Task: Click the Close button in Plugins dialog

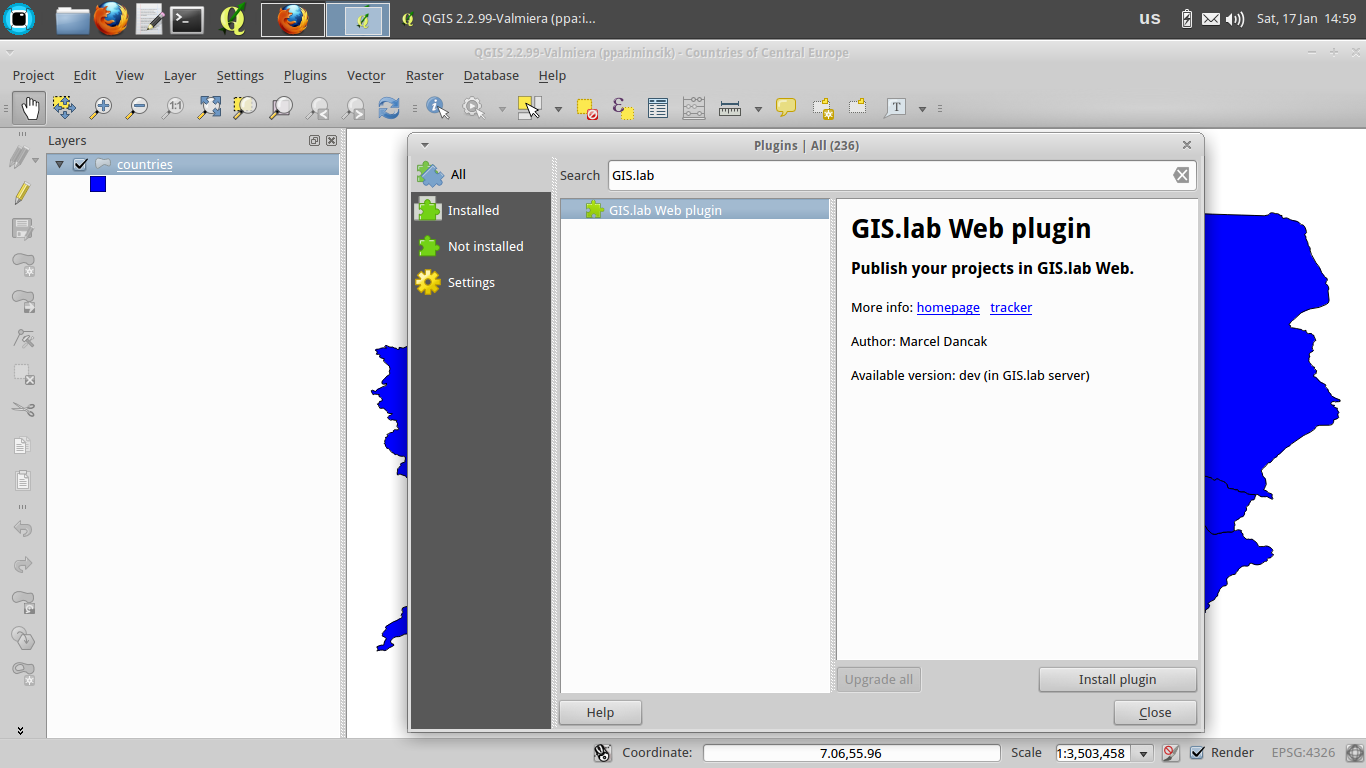Action: [x=1155, y=712]
